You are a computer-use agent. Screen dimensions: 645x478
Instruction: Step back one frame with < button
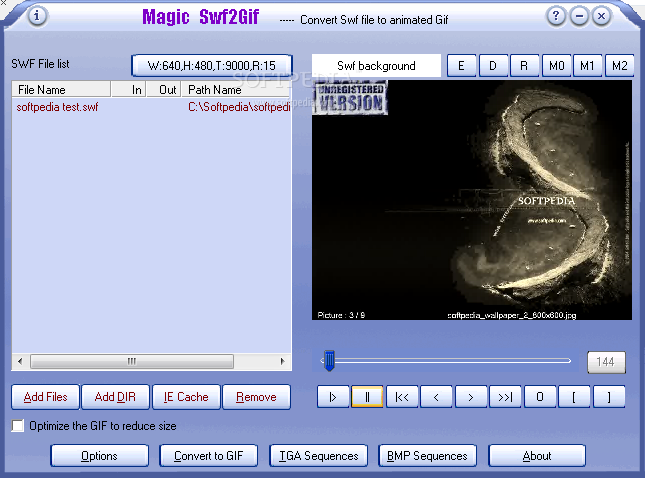click(x=436, y=397)
